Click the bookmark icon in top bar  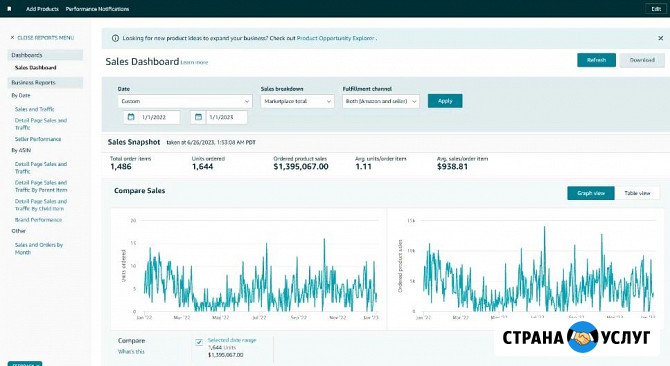click(x=9, y=9)
